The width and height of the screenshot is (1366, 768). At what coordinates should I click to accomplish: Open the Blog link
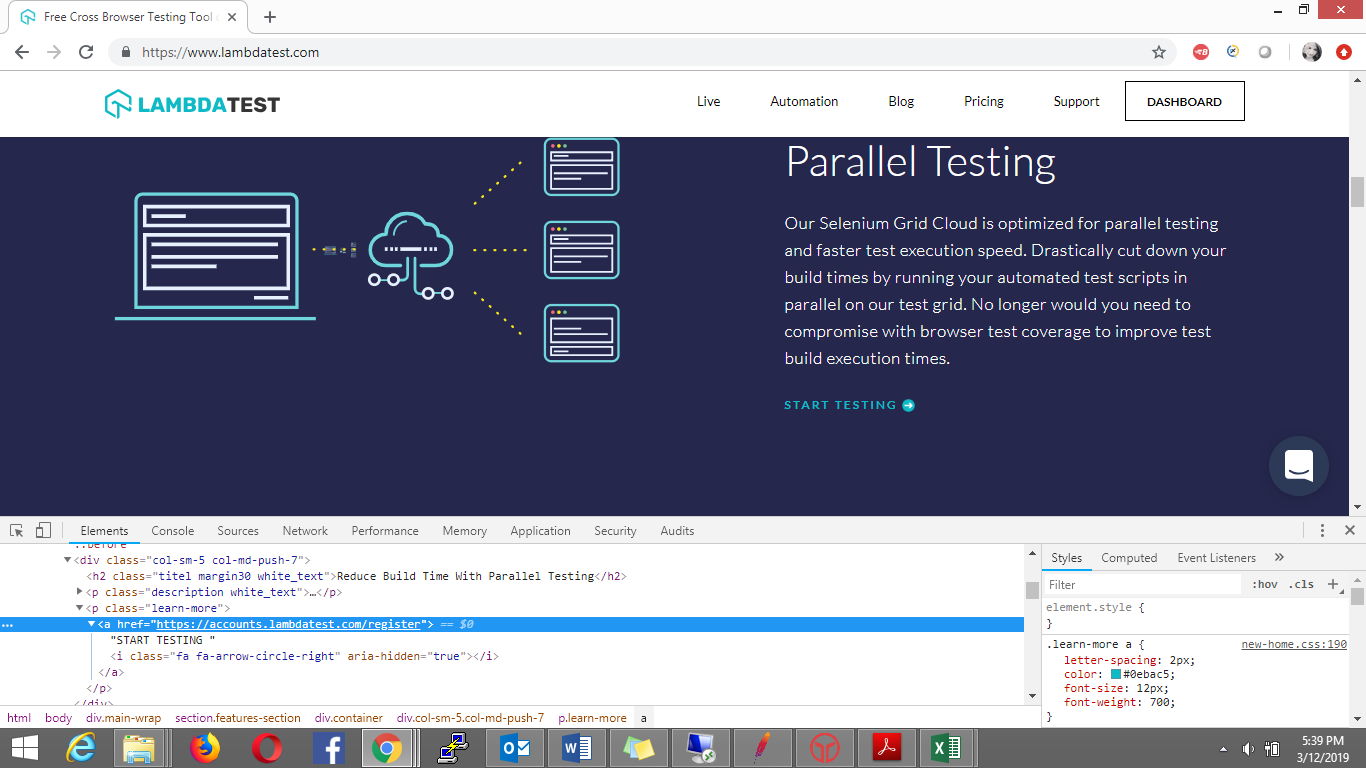901,101
